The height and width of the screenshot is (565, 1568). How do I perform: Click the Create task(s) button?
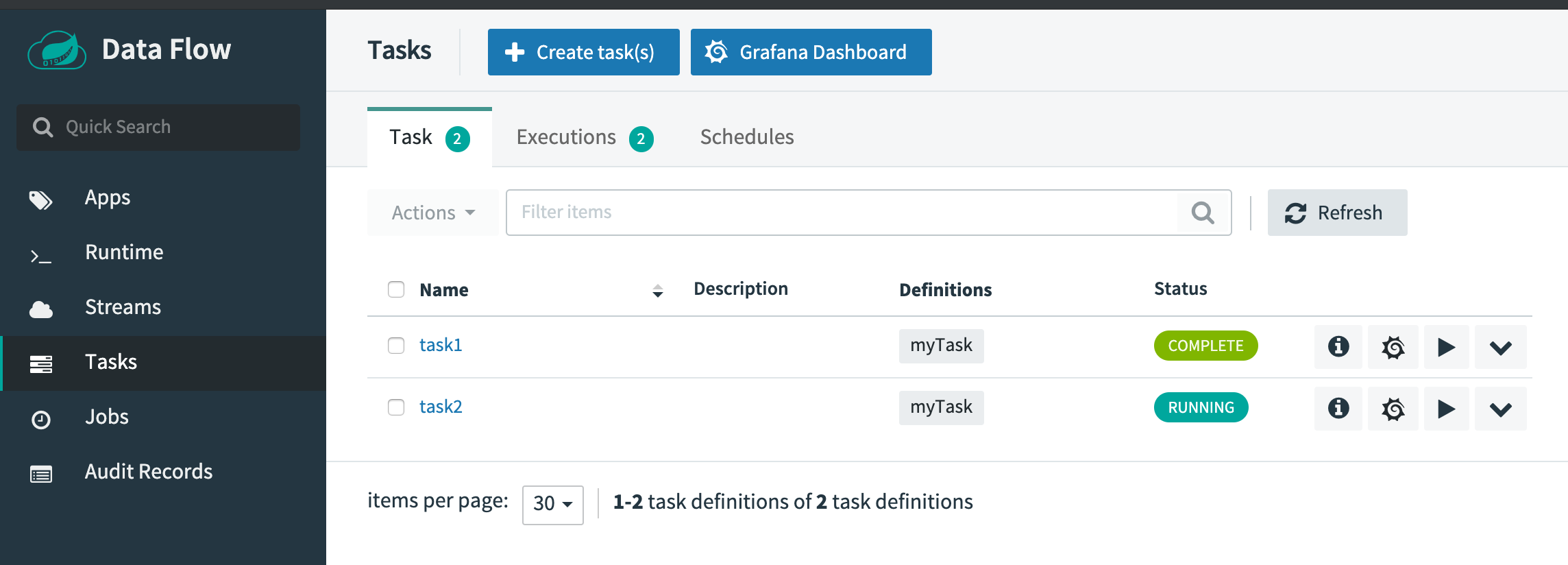click(583, 52)
